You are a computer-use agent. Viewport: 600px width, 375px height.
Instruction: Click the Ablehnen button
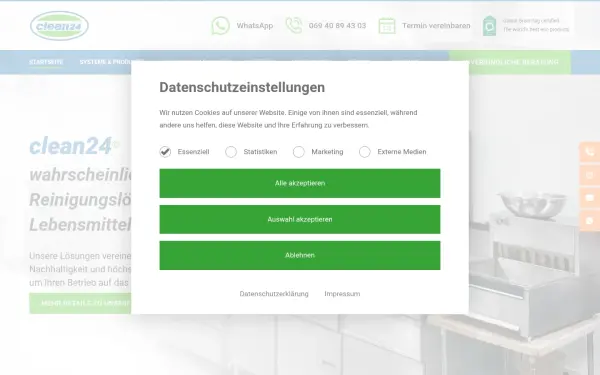pyautogui.click(x=300, y=255)
